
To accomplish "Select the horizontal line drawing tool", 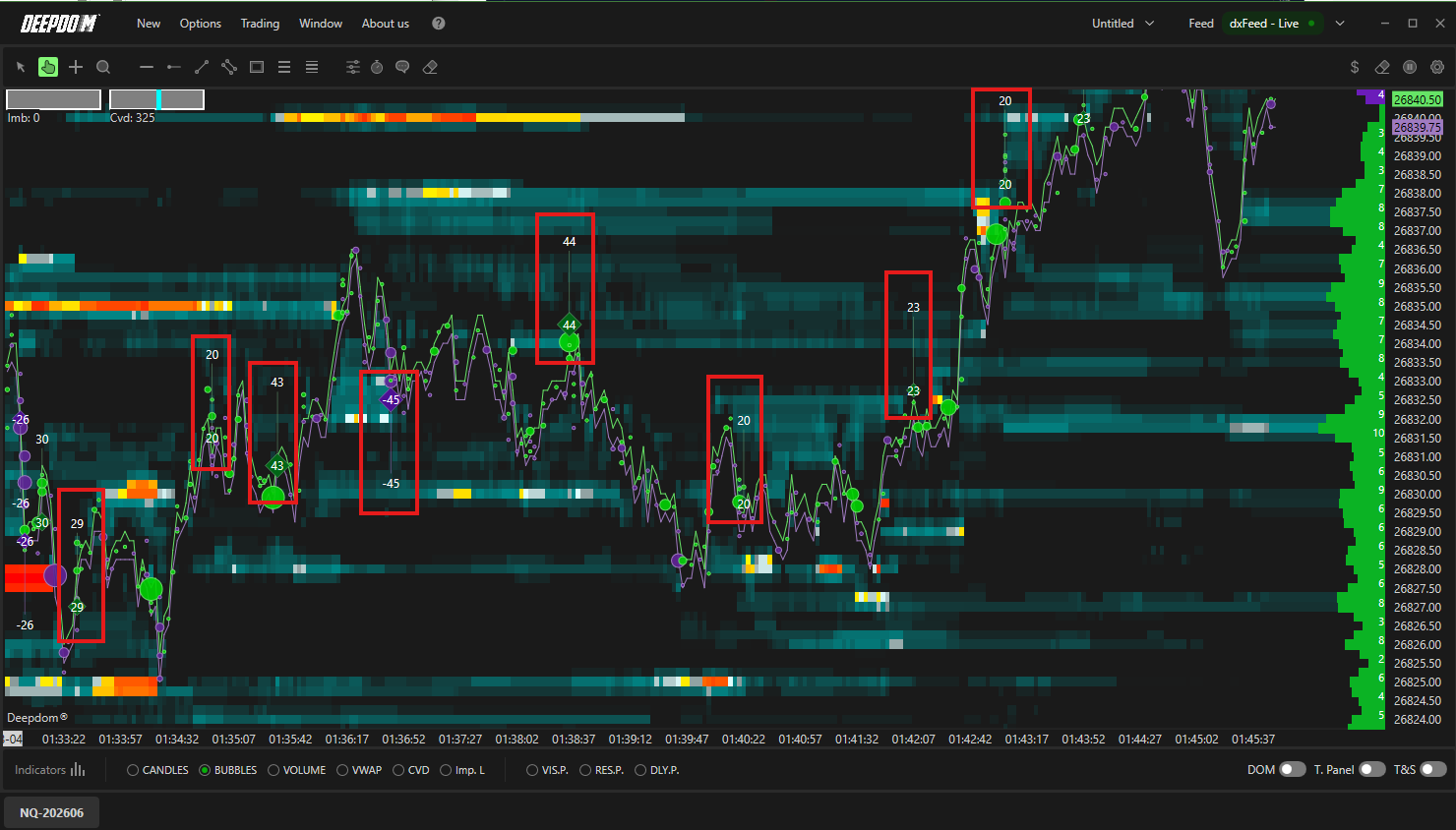I will pos(147,67).
